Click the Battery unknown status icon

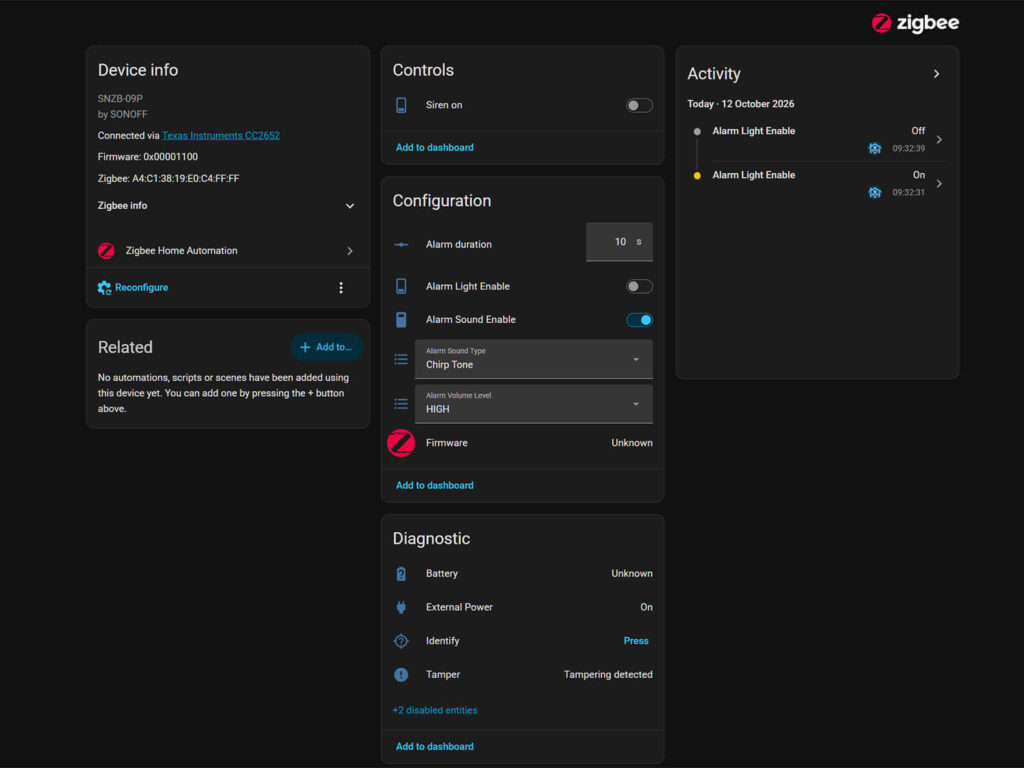[x=401, y=573]
